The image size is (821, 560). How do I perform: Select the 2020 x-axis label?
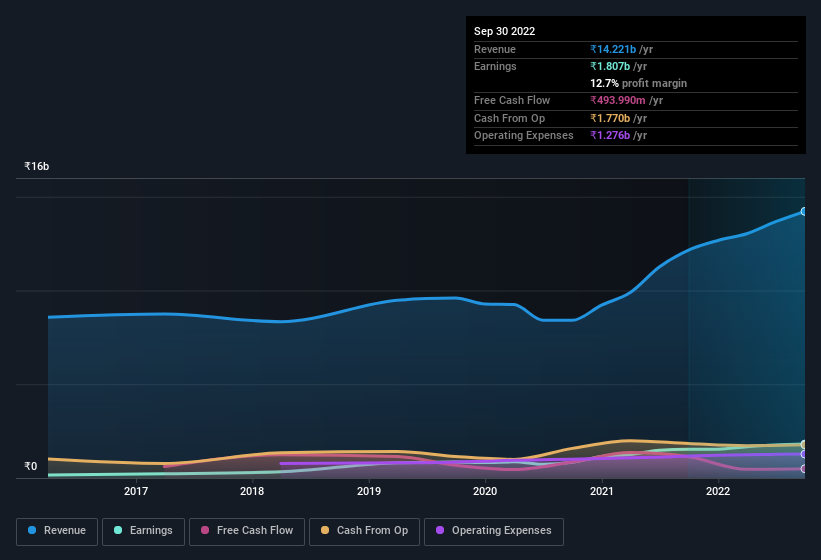click(x=485, y=491)
